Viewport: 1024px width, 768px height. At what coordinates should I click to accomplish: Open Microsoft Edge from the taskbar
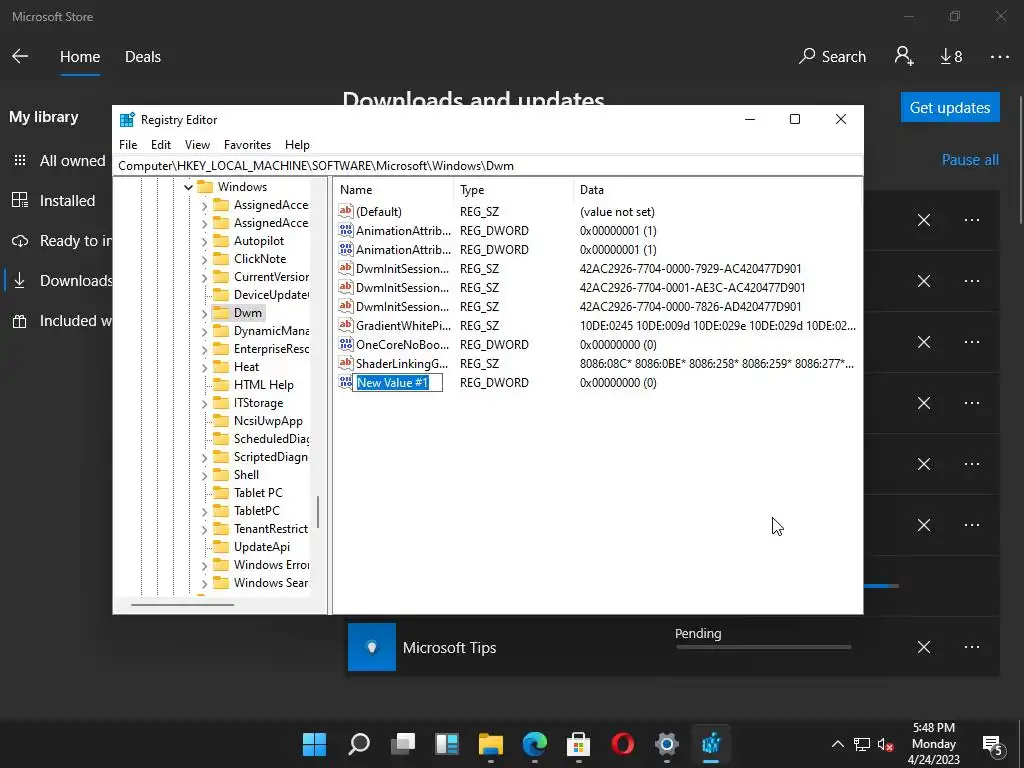point(535,744)
